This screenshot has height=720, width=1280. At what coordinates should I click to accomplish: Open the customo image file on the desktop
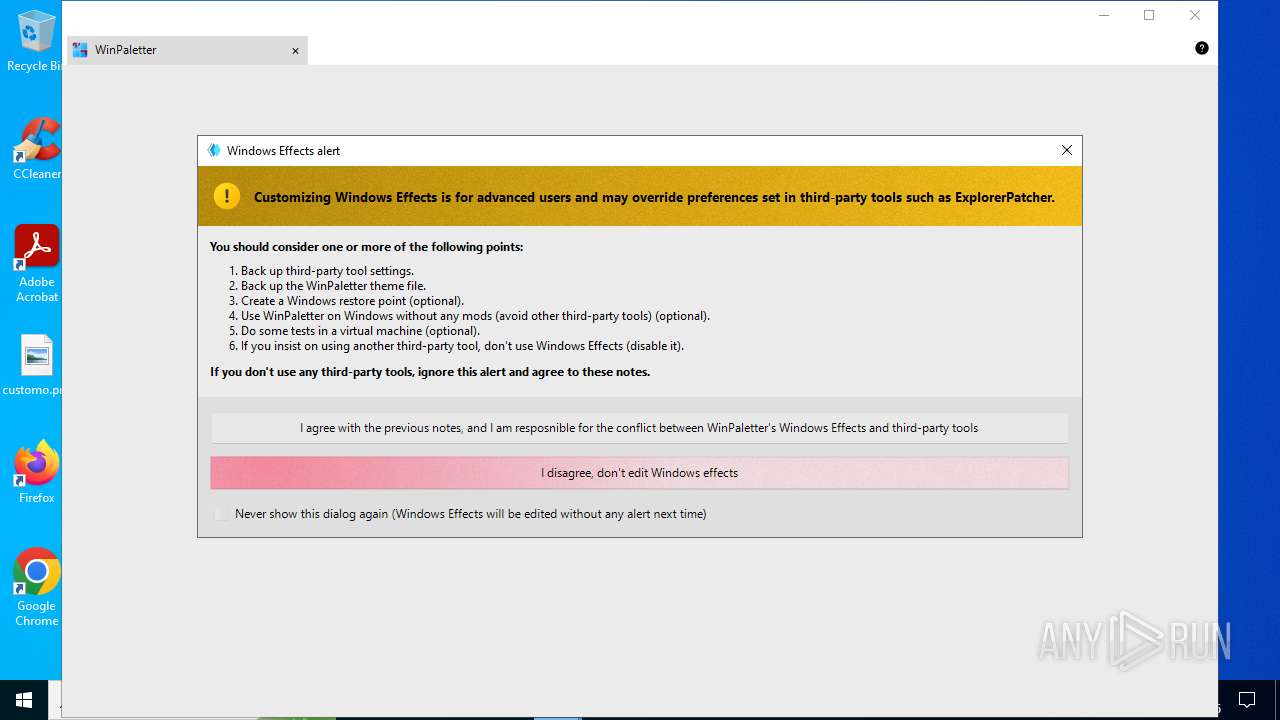pos(36,364)
